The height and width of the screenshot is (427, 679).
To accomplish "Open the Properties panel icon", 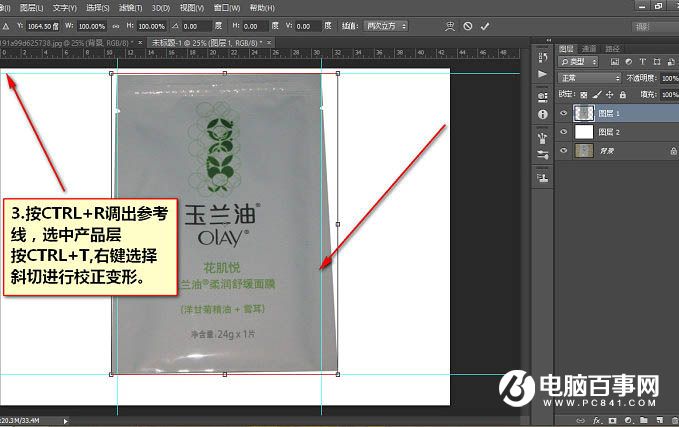I will (x=543, y=97).
